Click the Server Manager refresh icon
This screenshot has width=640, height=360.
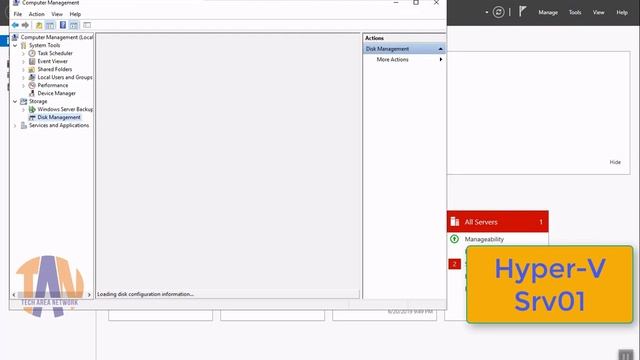498,12
